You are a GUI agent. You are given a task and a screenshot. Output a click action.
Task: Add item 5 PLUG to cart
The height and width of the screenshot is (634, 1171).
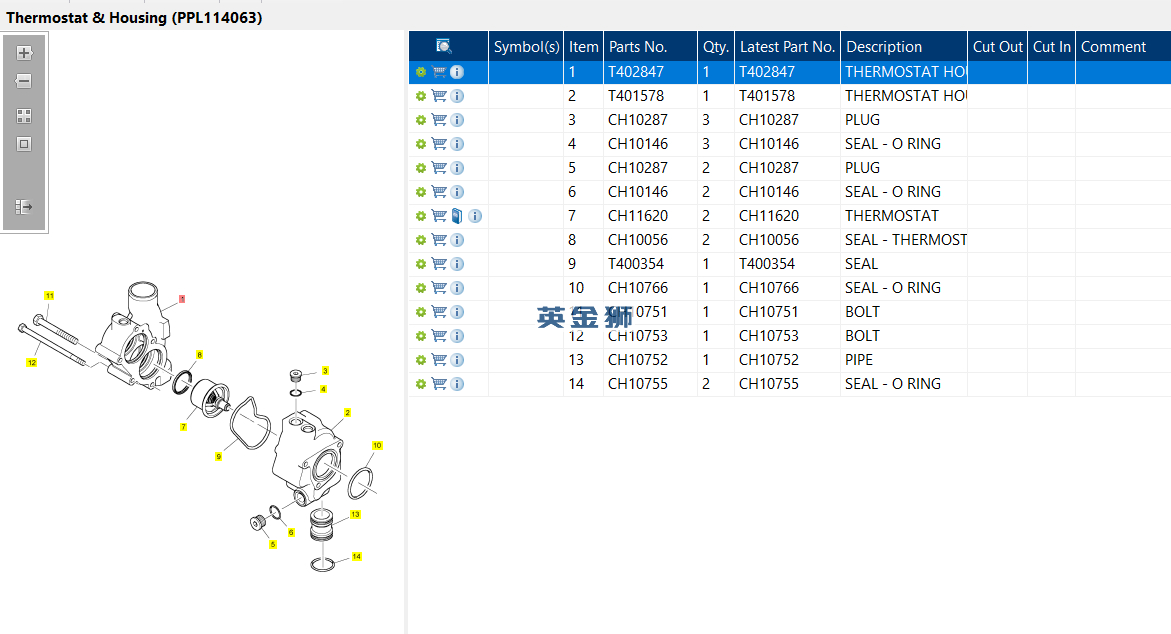coord(439,168)
